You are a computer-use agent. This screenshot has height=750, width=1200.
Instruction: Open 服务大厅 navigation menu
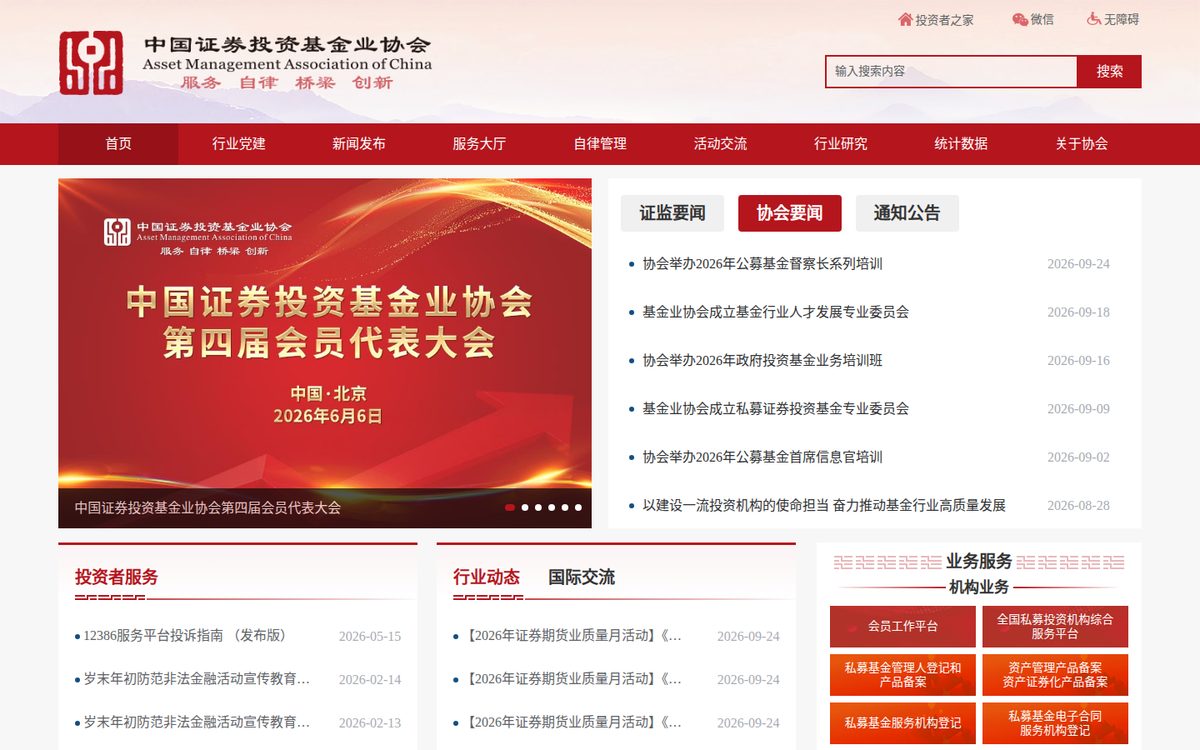(479, 144)
